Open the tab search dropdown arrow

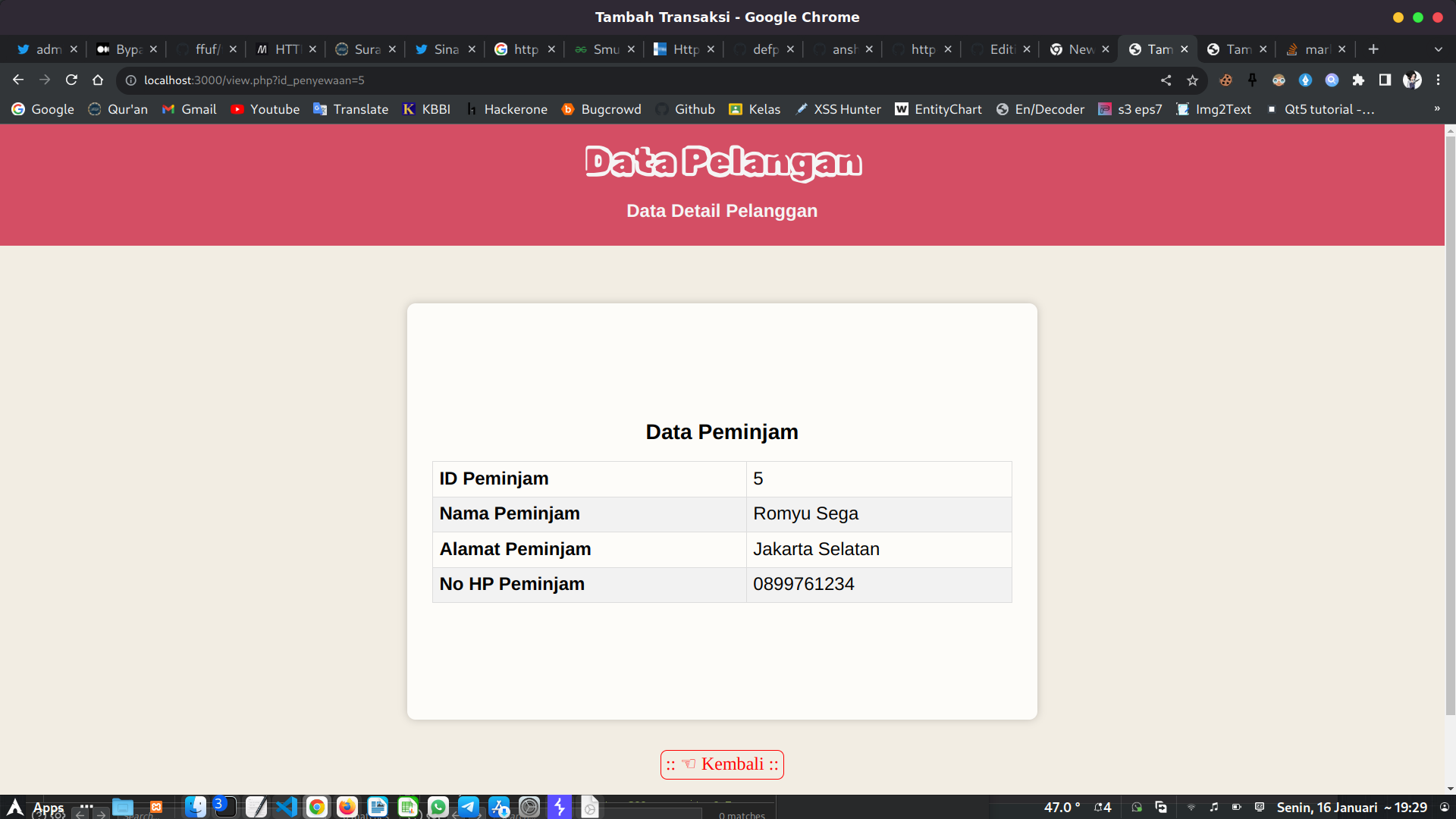tap(1438, 49)
